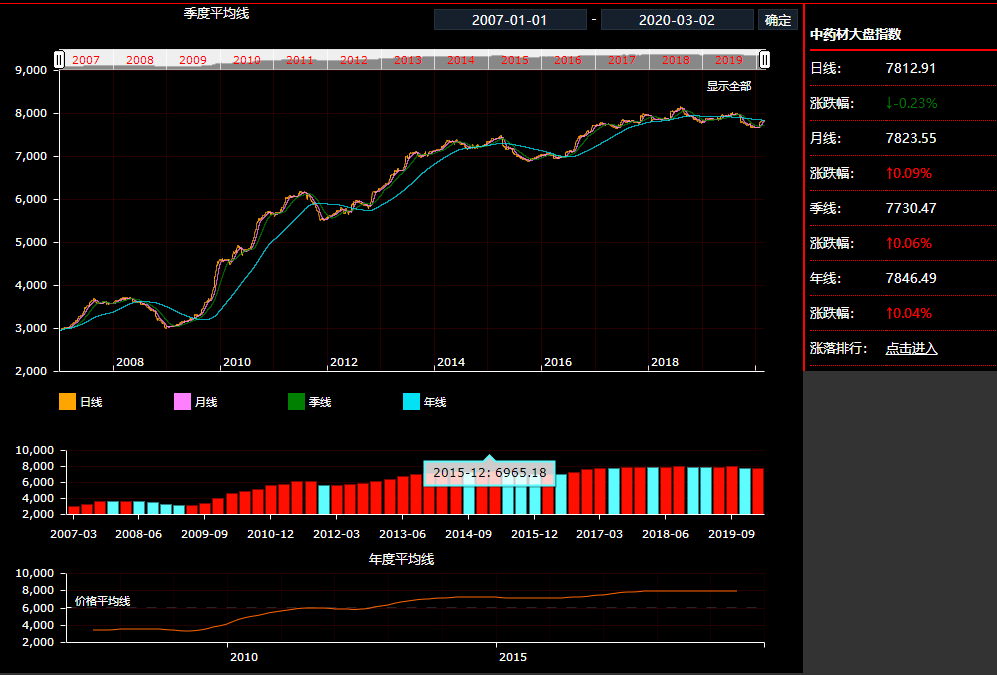The width and height of the screenshot is (997, 675).
Task: Select 2016 in the year range strip
Action: tap(568, 61)
